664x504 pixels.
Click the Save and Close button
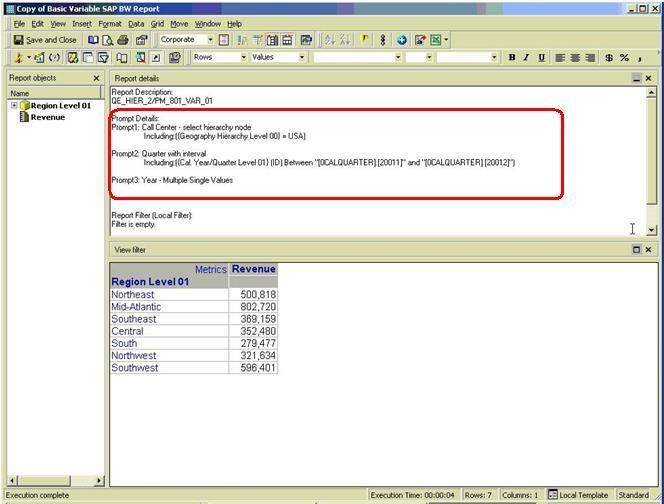[44, 40]
